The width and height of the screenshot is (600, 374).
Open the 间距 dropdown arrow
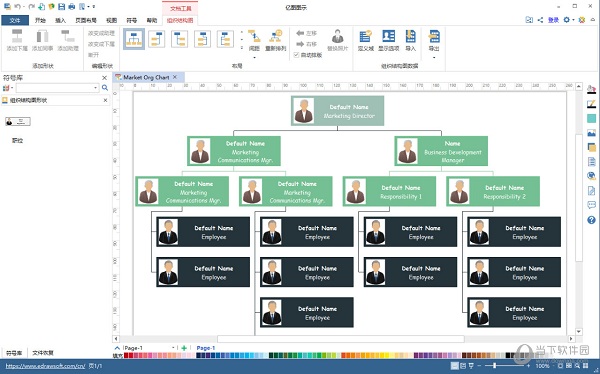[254, 58]
